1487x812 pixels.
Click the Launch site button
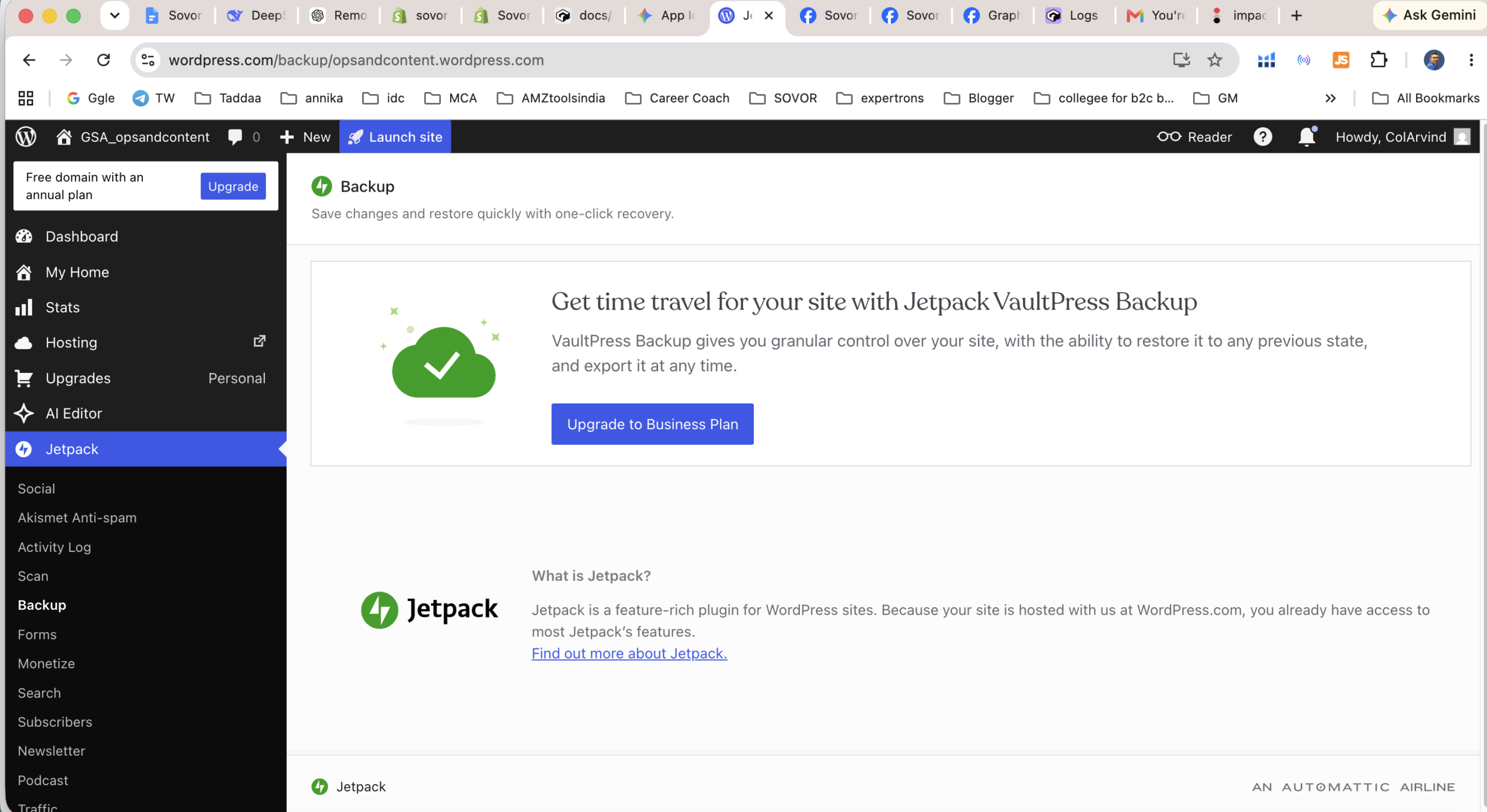click(x=395, y=137)
